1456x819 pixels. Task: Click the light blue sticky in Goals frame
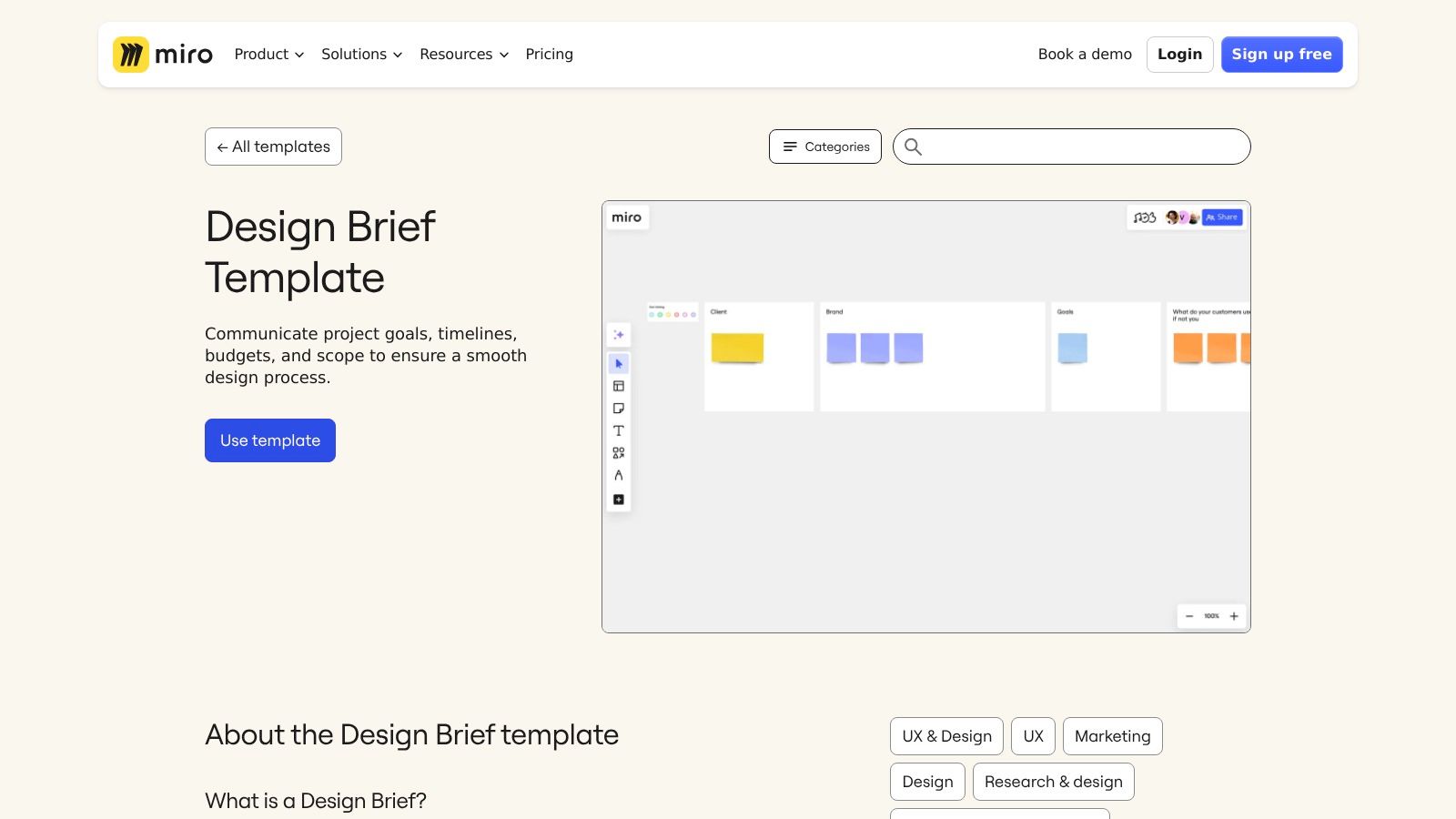[1072, 348]
